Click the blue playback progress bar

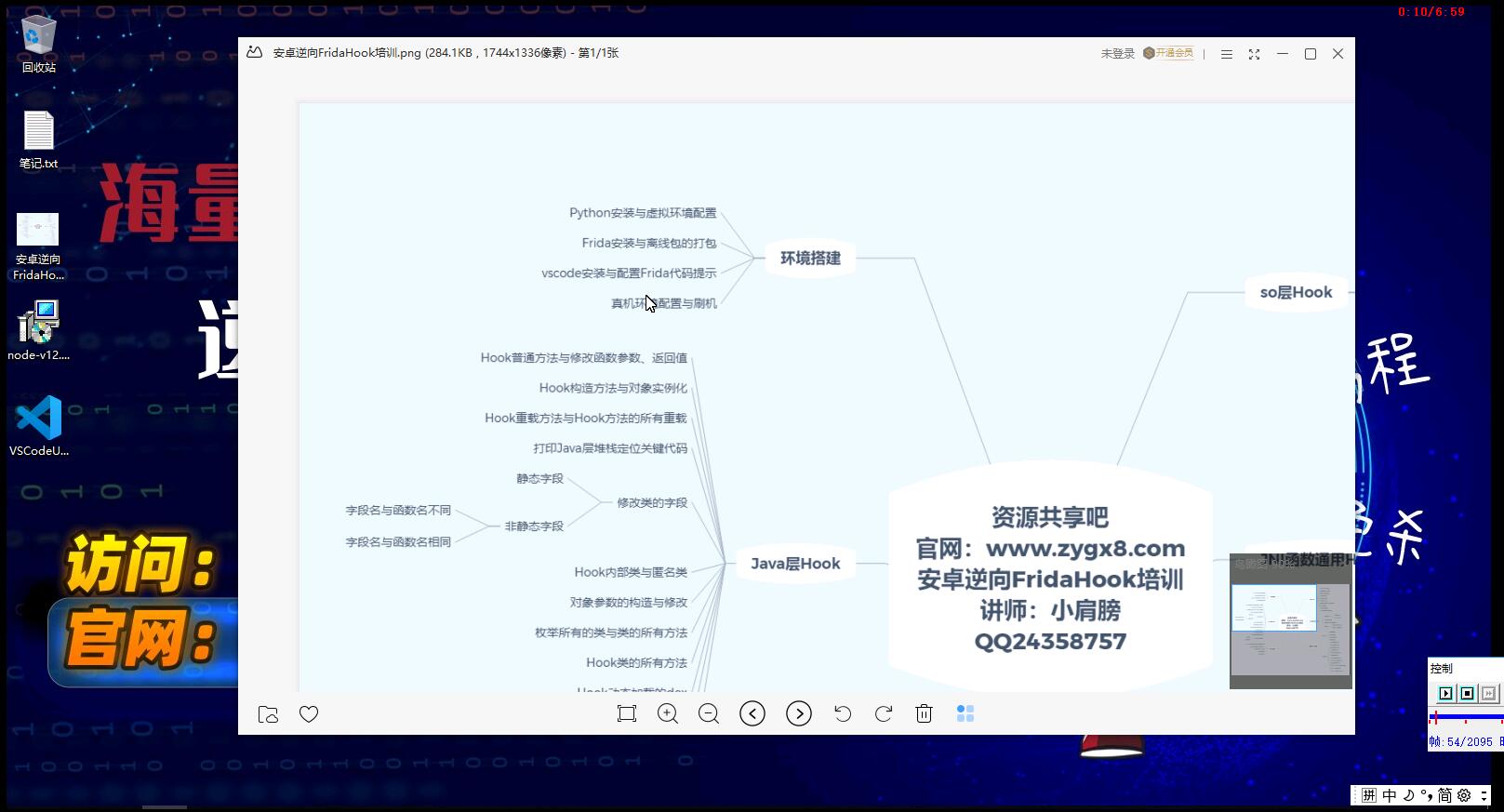(1466, 717)
